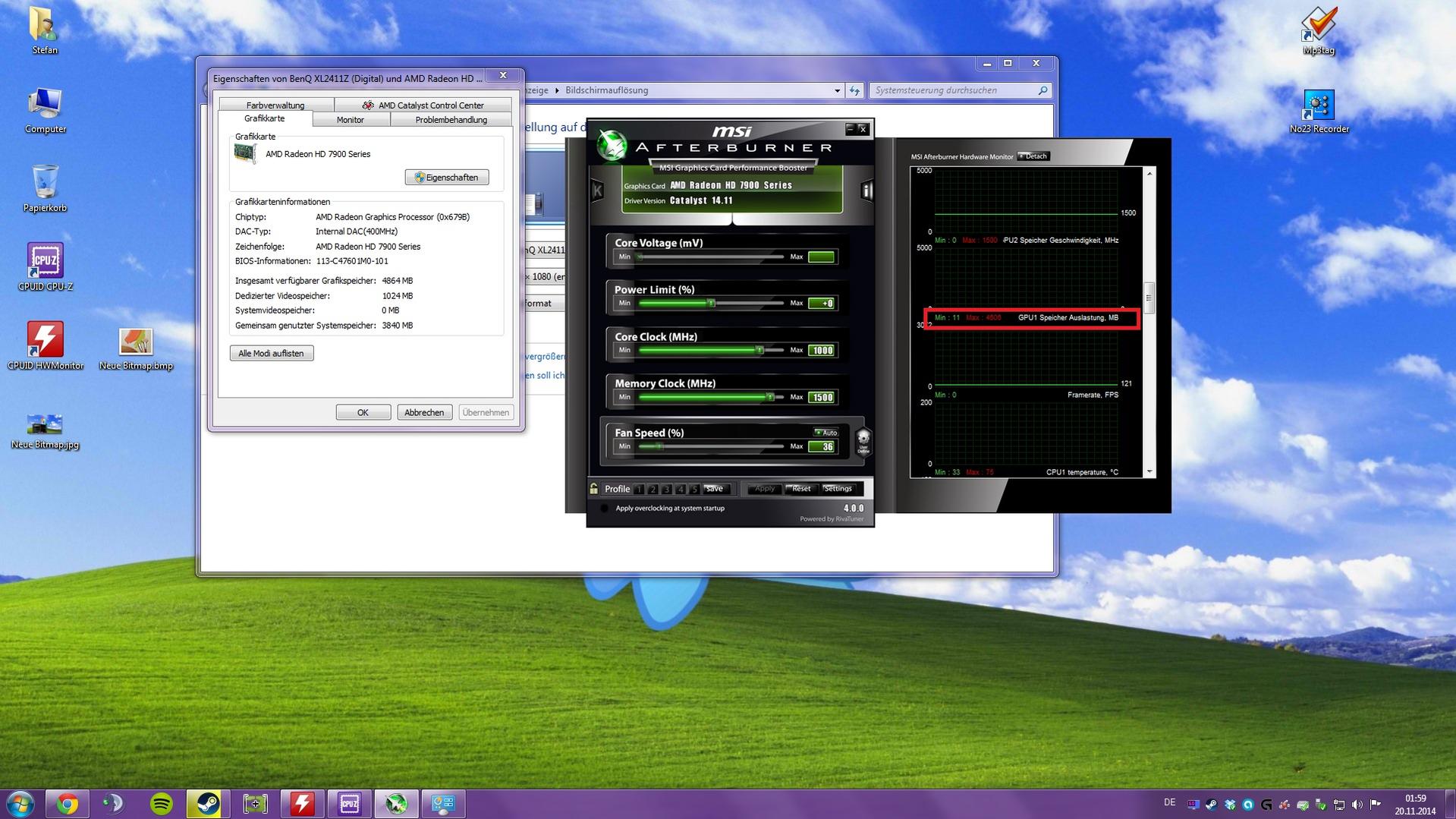This screenshot has height=819, width=1456.
Task: Click the profile Save button
Action: [715, 489]
